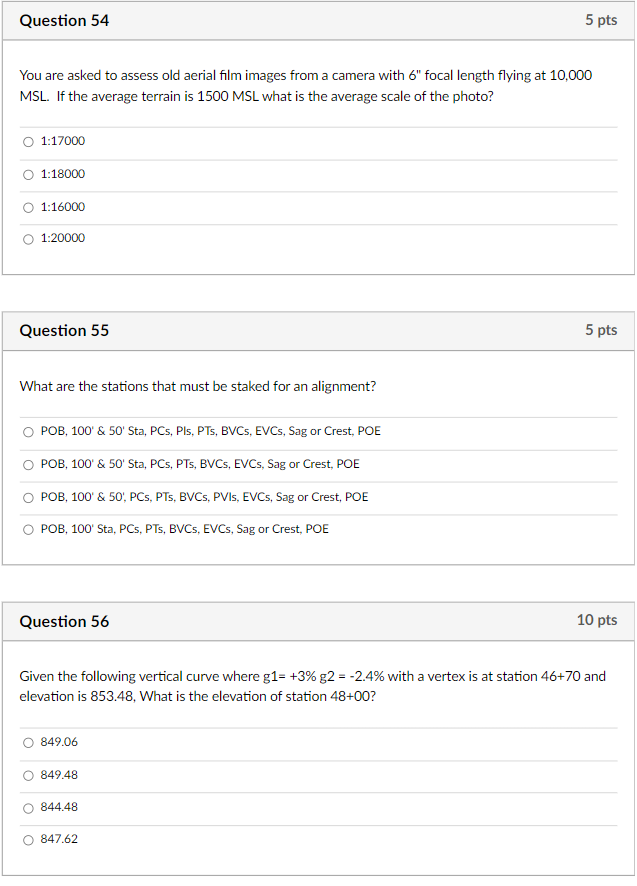Select the 1:17000 answer option
Screen dimensions: 637x886
pyautogui.click(x=29, y=141)
